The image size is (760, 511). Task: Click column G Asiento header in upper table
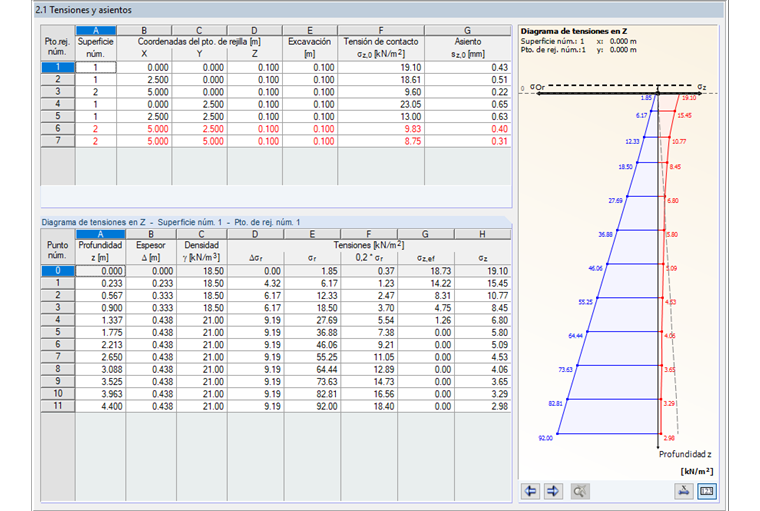click(468, 30)
